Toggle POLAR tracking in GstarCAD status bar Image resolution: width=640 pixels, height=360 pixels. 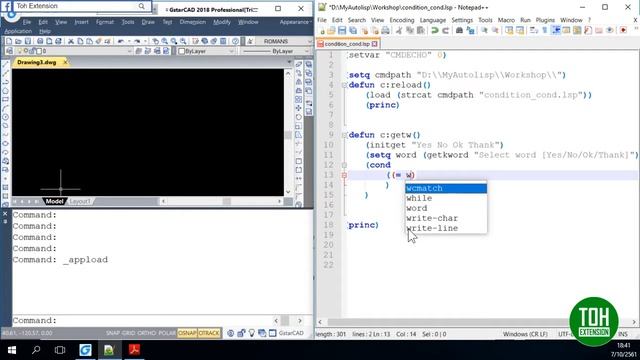167,333
